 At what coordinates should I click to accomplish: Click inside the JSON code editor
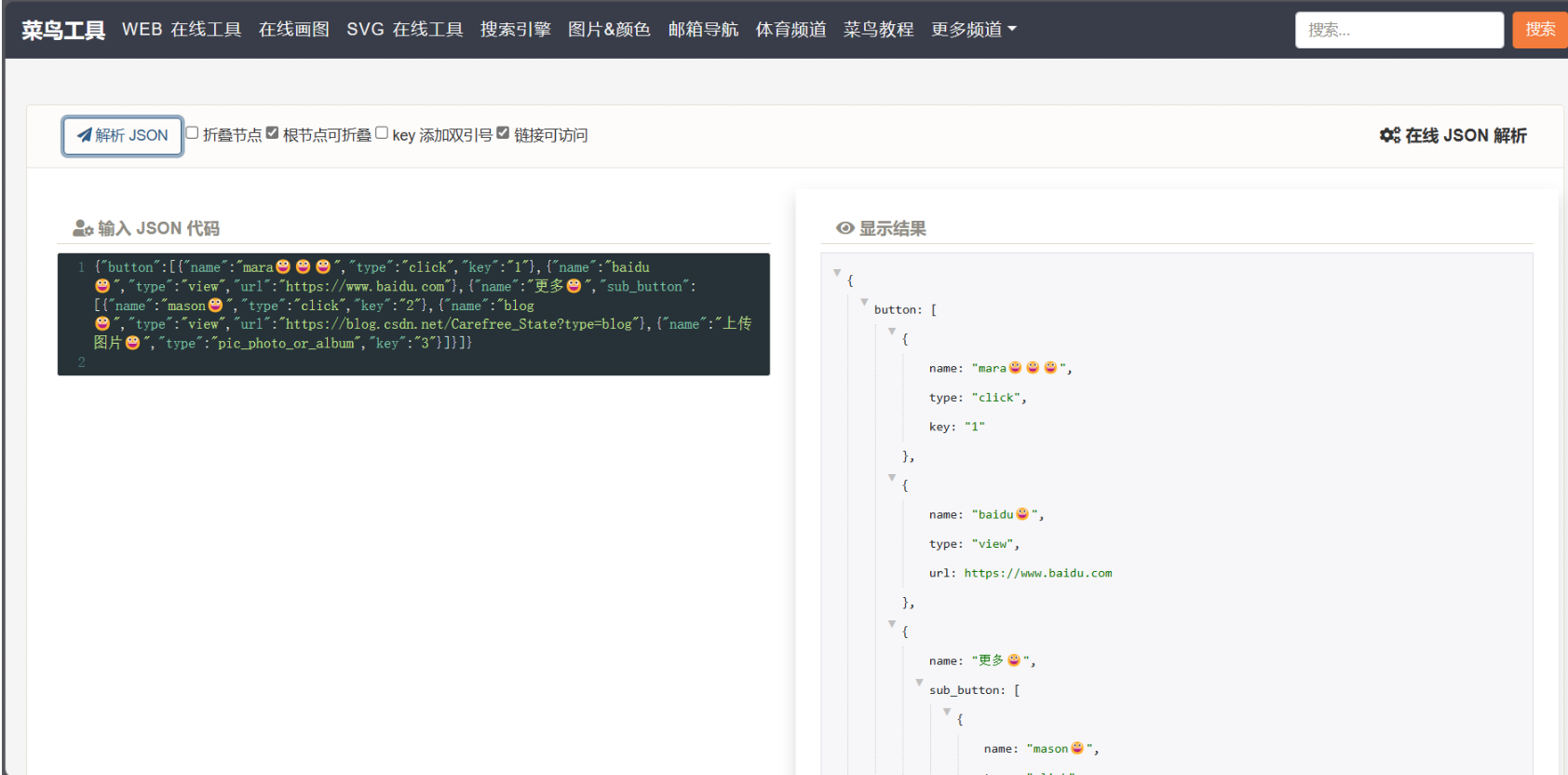point(413,315)
